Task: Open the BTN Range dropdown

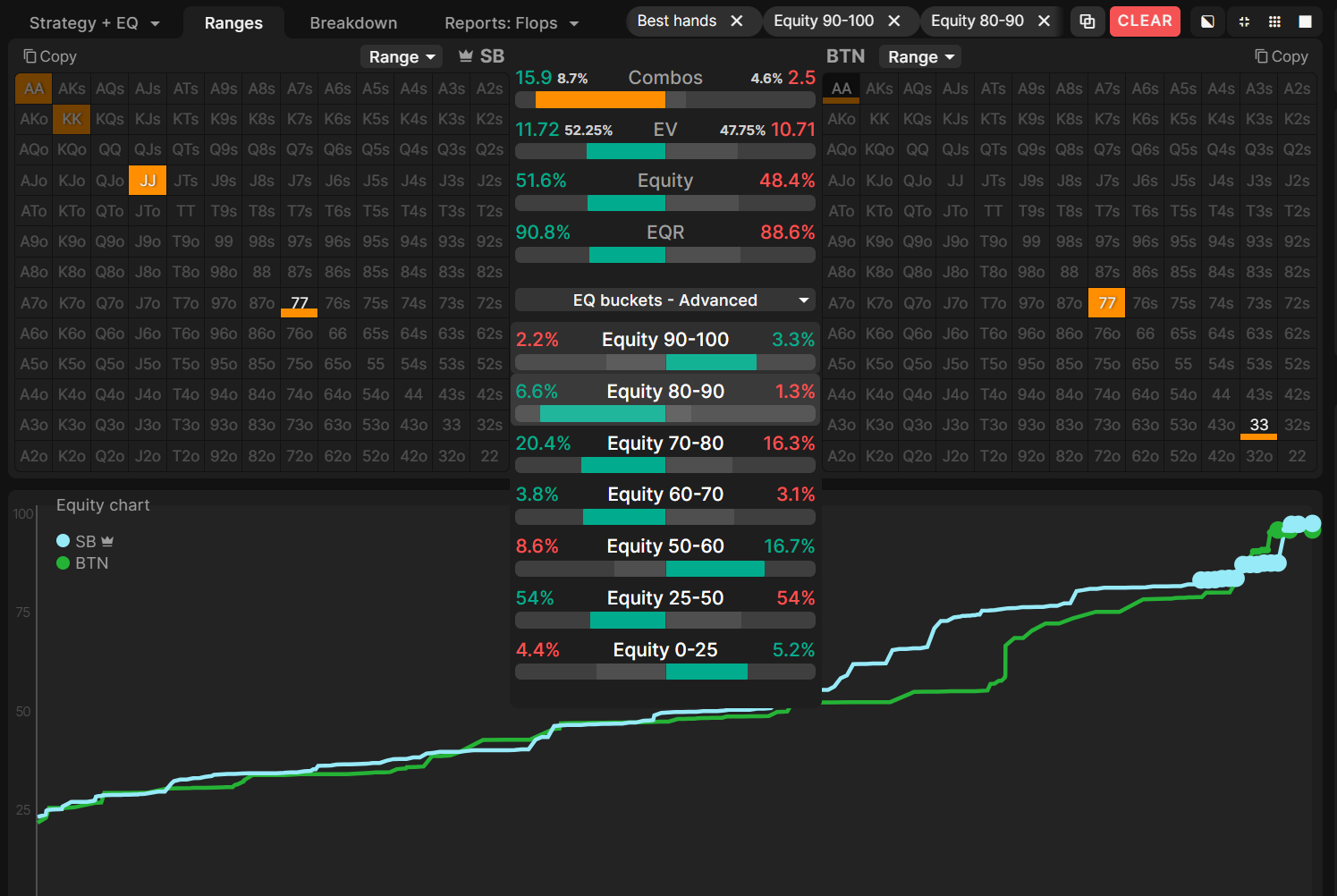Action: click(x=920, y=57)
